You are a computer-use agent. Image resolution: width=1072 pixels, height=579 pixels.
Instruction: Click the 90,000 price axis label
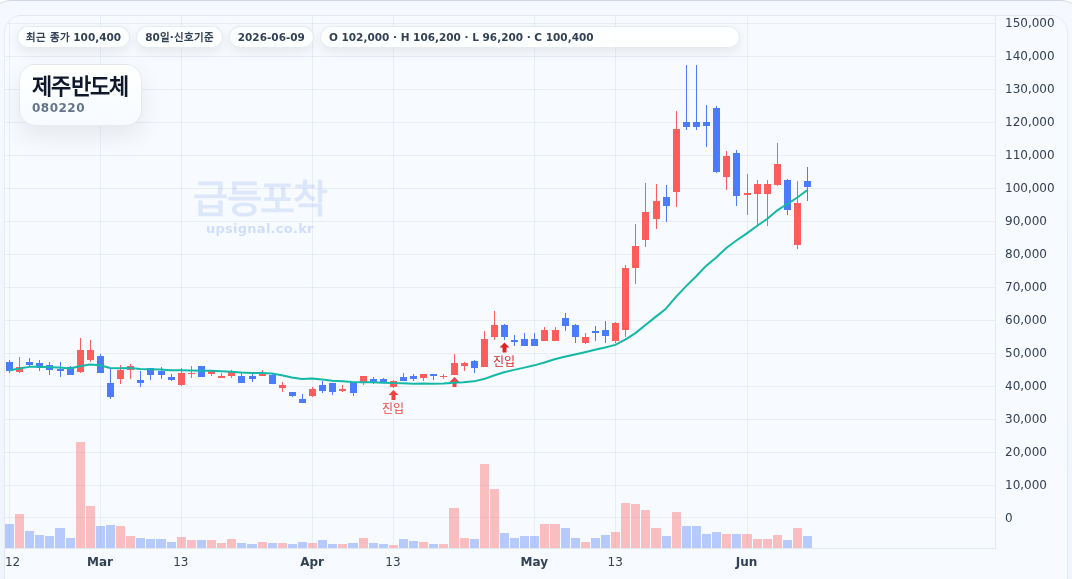tap(1026, 220)
